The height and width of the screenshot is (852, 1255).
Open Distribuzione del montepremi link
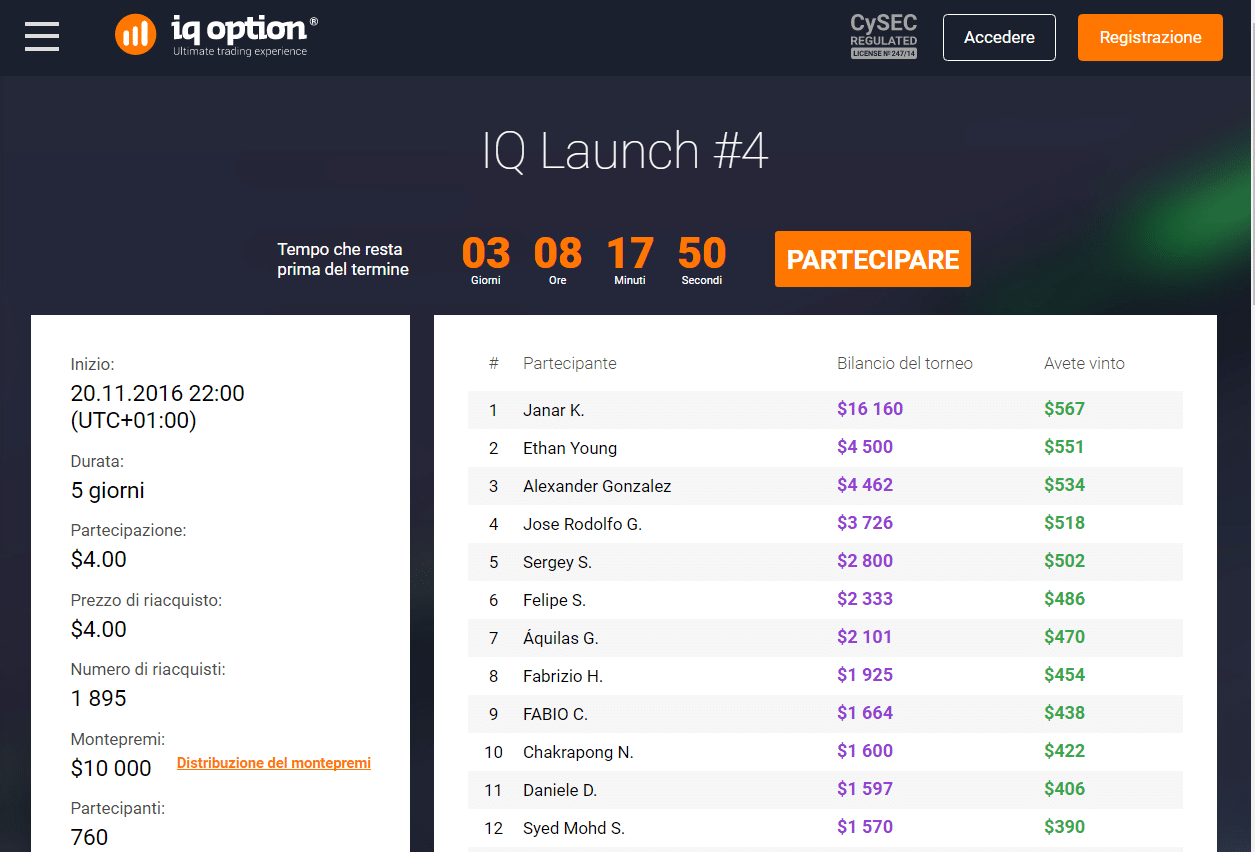(x=274, y=763)
